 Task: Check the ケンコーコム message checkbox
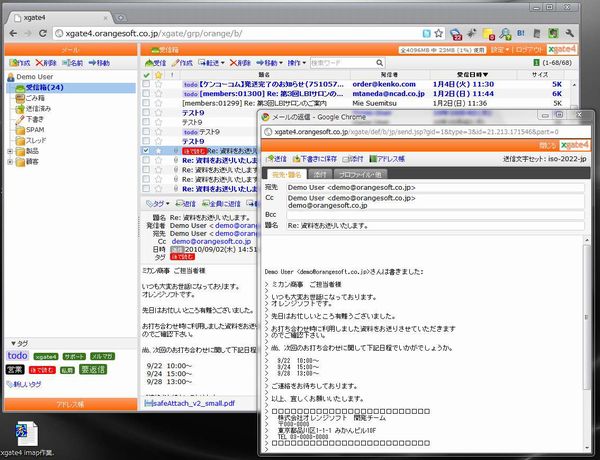click(146, 84)
